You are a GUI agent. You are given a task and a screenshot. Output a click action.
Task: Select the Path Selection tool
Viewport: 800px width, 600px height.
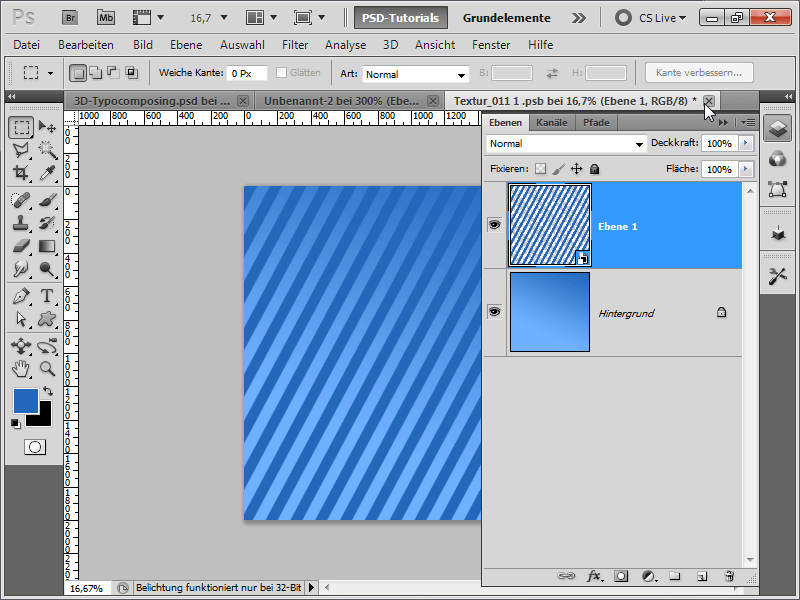click(21, 319)
